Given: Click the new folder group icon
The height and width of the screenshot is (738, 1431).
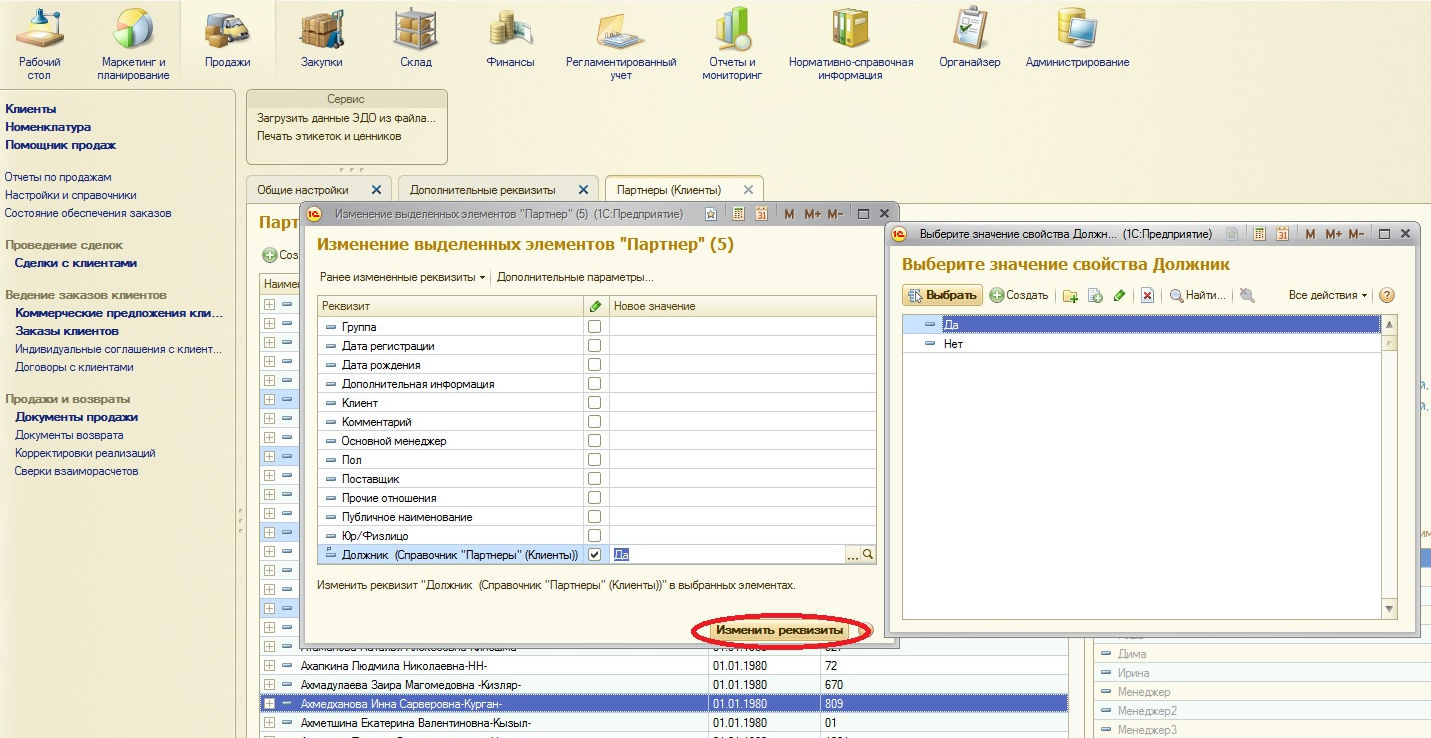Looking at the screenshot, I should coord(1070,296).
